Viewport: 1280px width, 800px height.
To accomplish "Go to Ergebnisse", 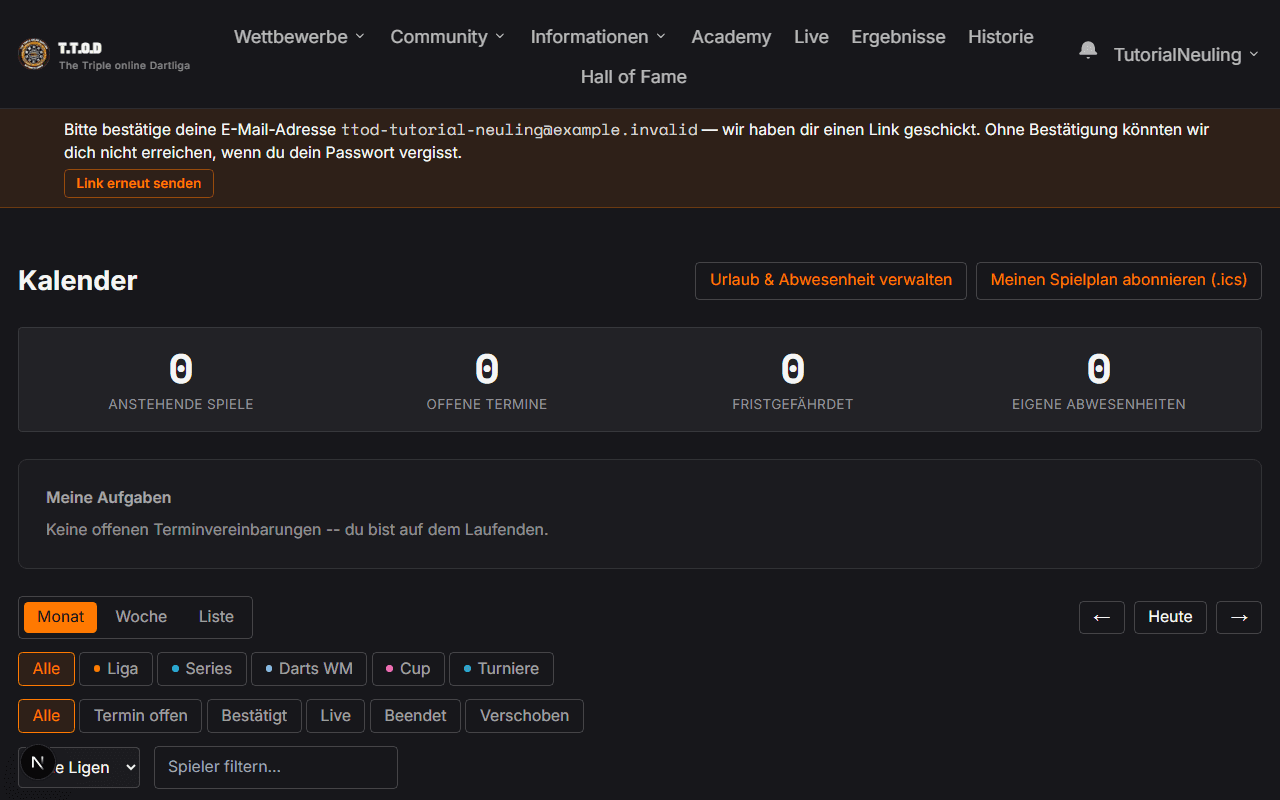I will [x=898, y=37].
